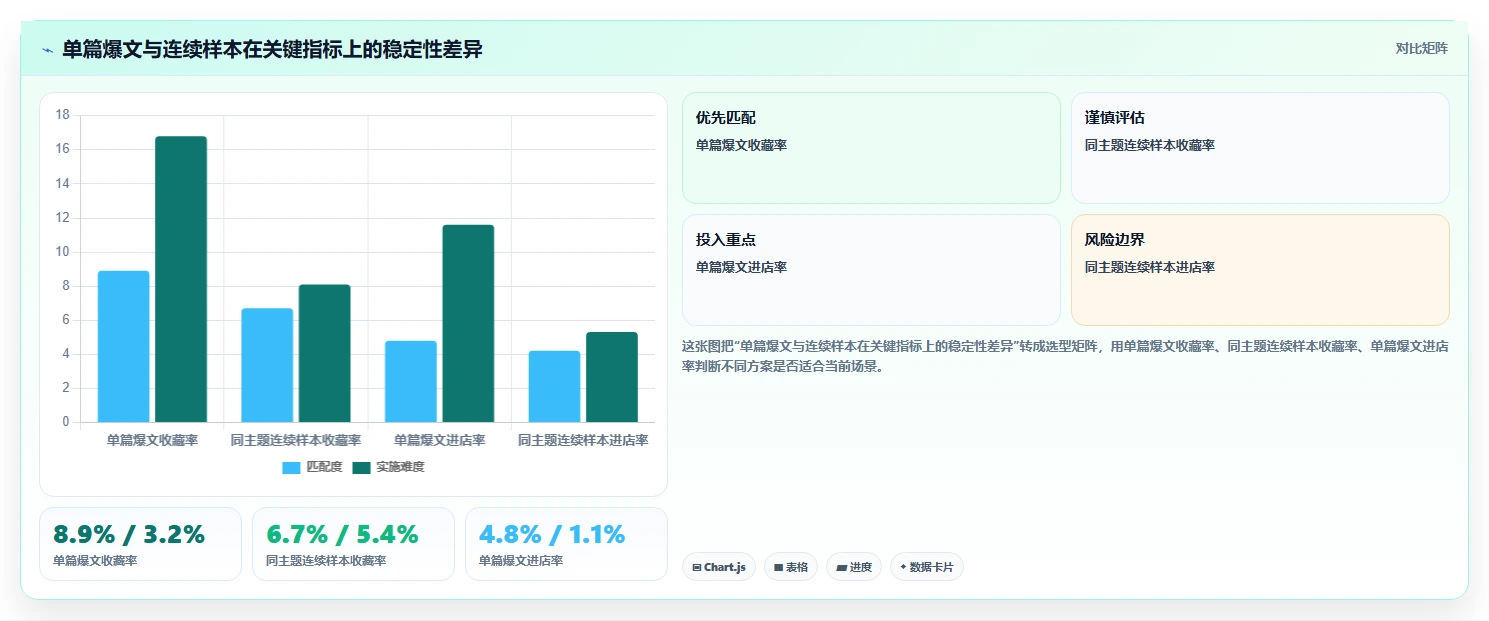1489x621 pixels.
Task: Select the 进度 tag chip
Action: point(854,567)
